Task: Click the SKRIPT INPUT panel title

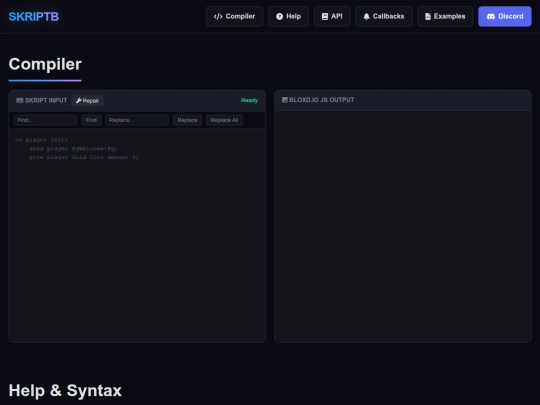Action: (46, 100)
